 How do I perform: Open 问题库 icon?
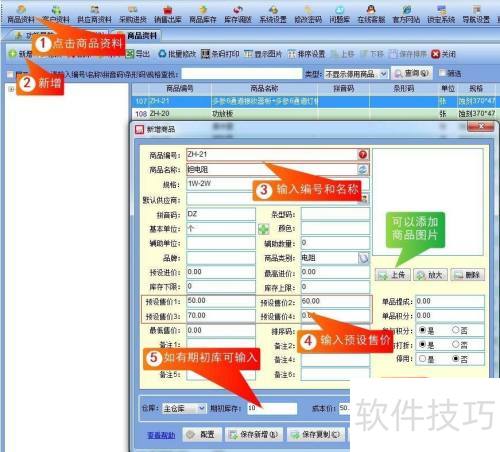tap(339, 14)
